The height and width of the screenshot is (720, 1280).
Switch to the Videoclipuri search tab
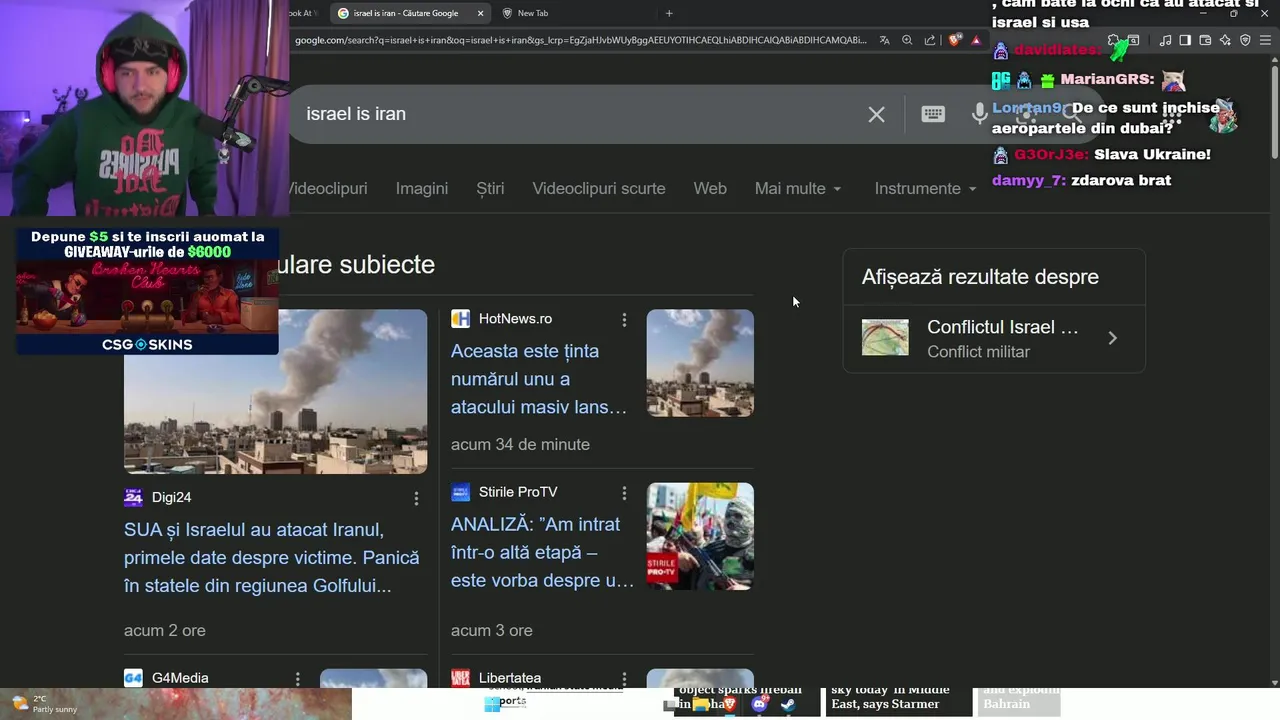click(327, 189)
